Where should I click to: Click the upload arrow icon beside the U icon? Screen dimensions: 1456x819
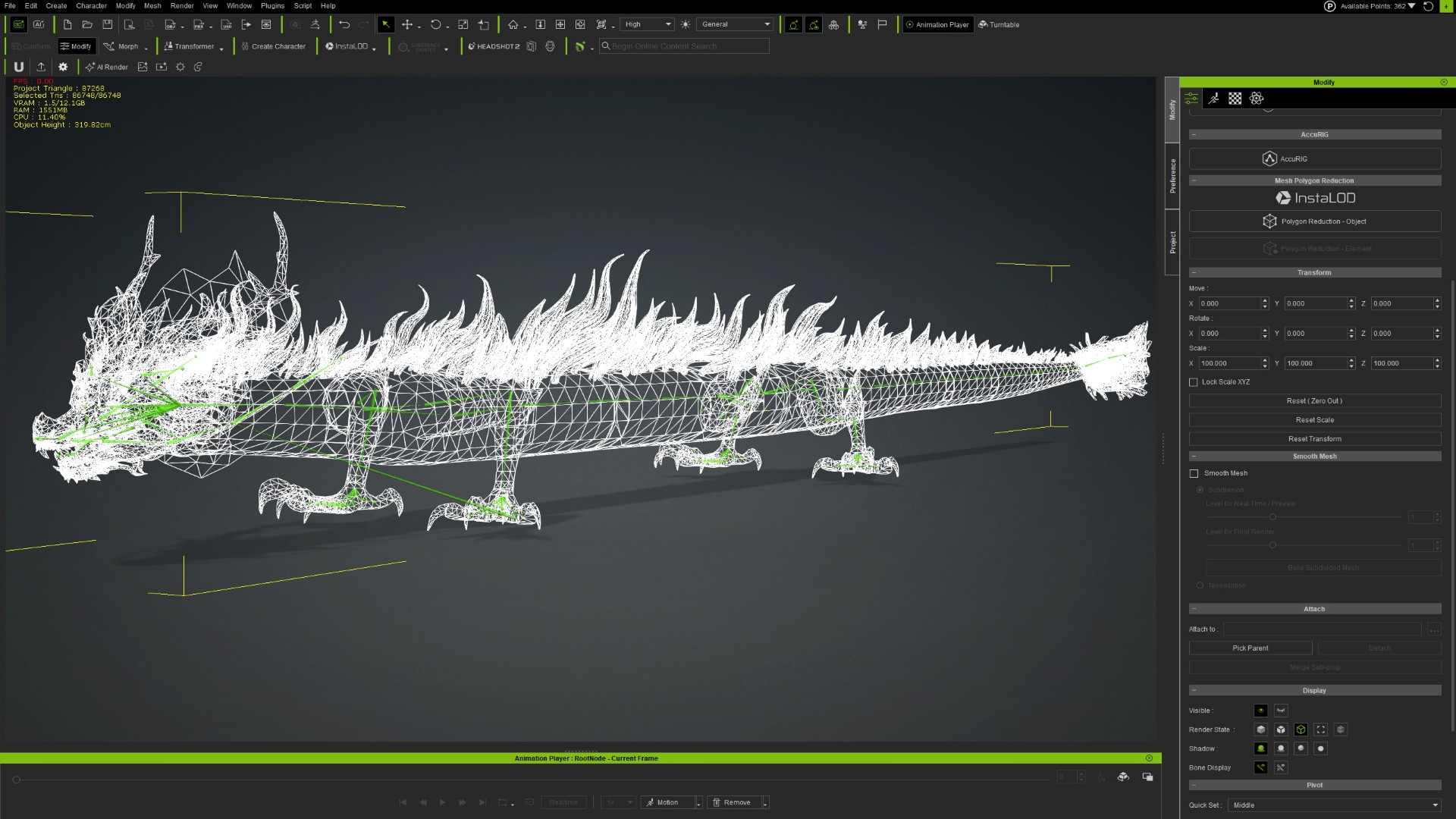41,67
